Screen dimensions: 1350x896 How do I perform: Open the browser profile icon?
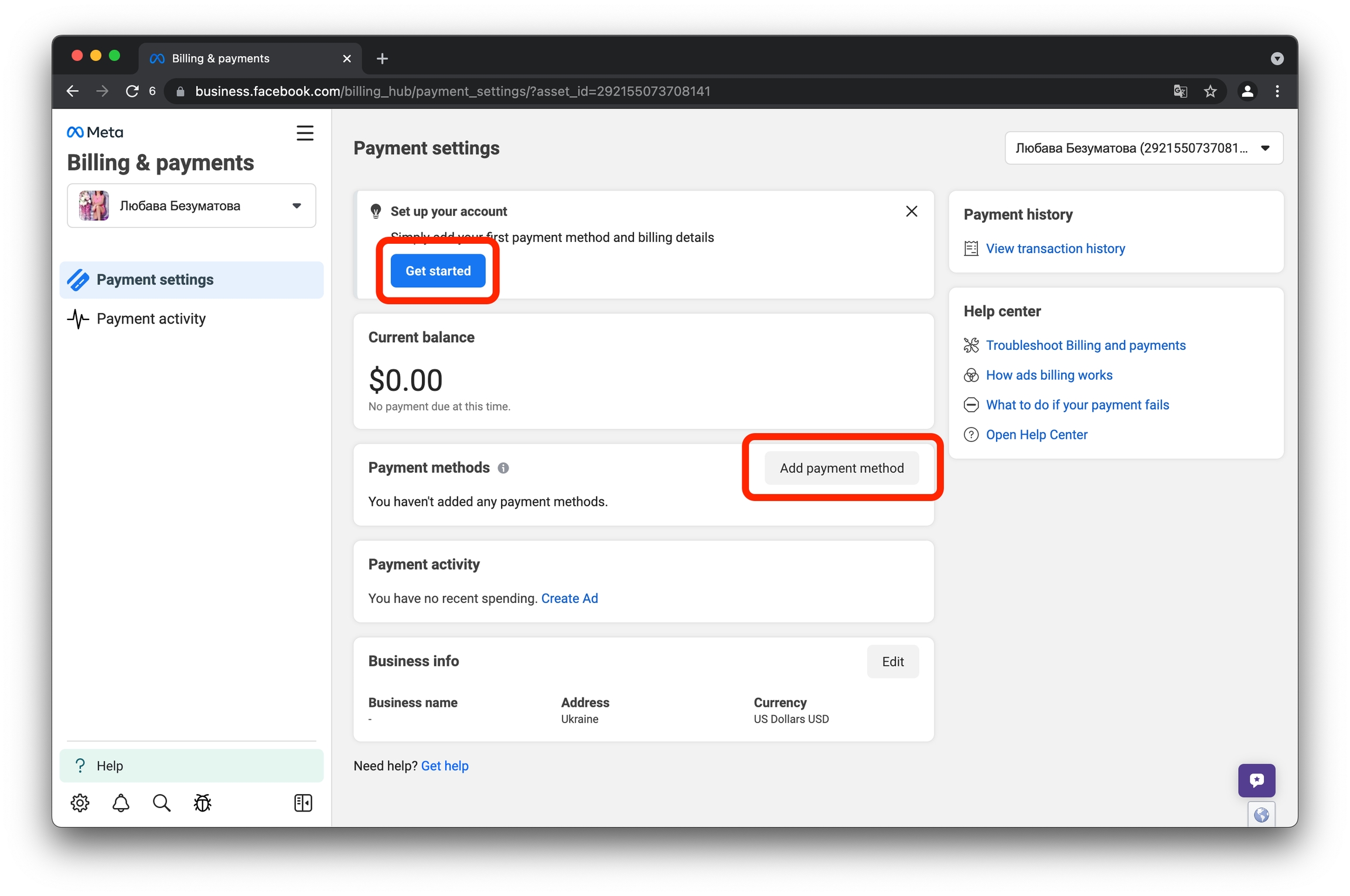point(1247,91)
